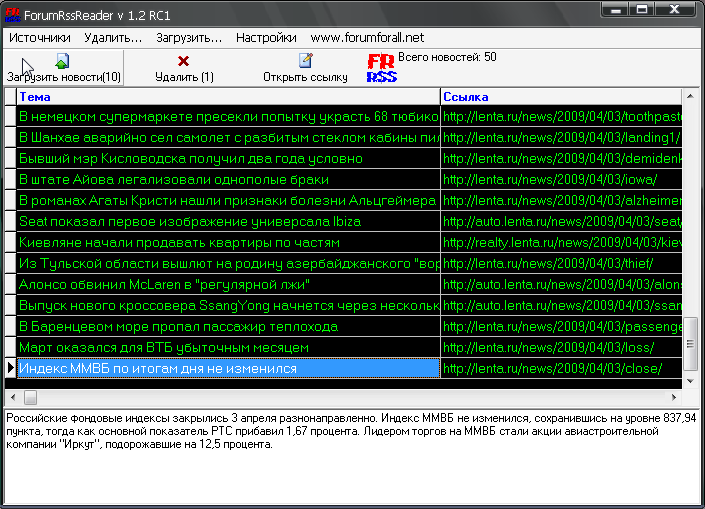
Task: Click link ending in iowa/
Action: [561, 179]
